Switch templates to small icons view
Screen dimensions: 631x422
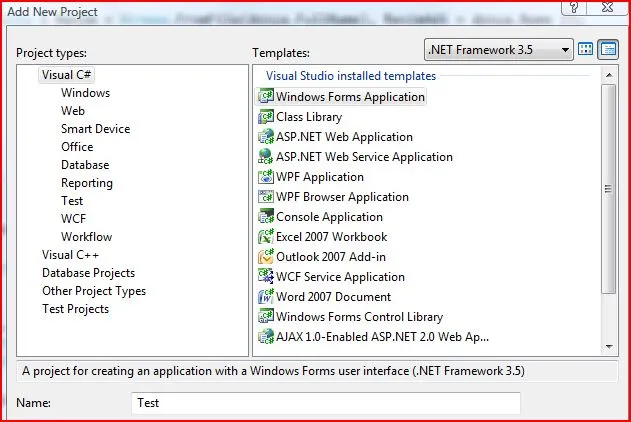(608, 49)
